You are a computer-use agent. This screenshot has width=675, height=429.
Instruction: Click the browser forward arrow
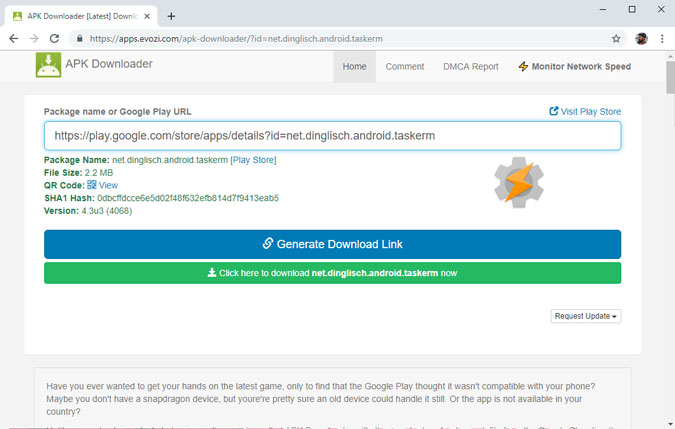[x=34, y=39]
